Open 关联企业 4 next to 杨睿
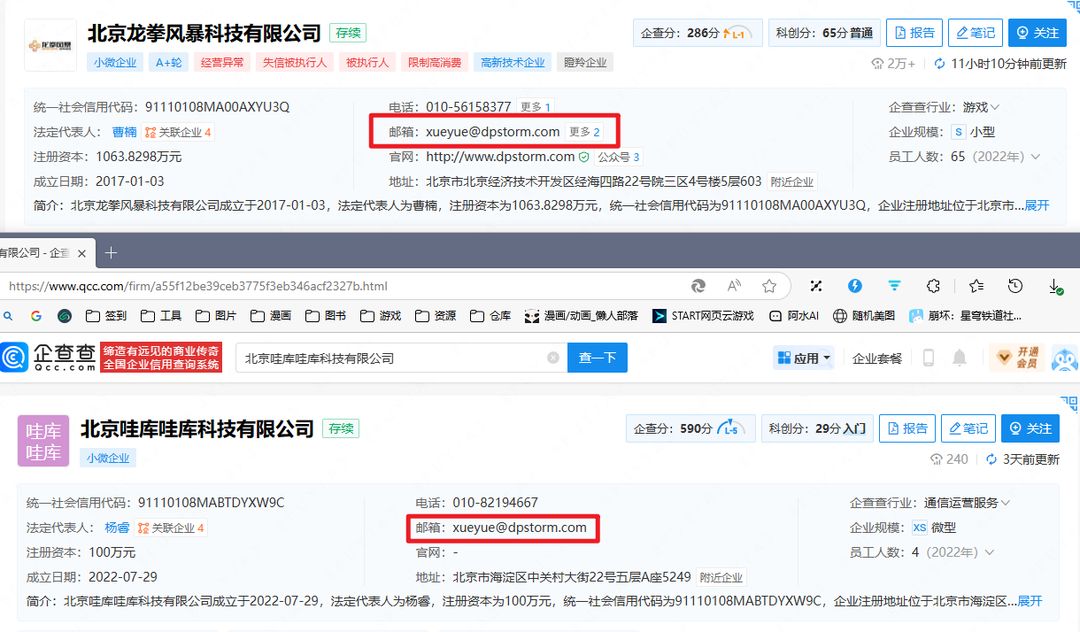The width and height of the screenshot is (1080, 632). pyautogui.click(x=171, y=528)
